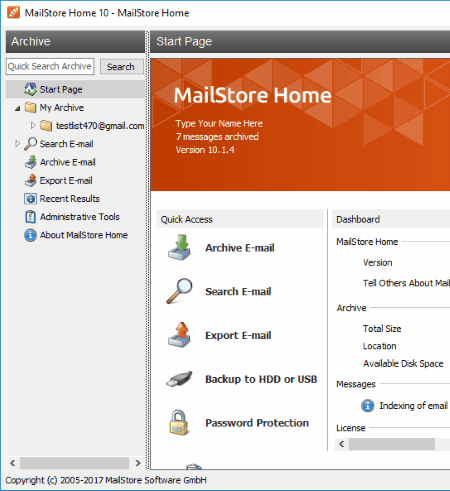Select My Archive in the tree
This screenshot has height=491, width=450.
pyautogui.click(x=62, y=107)
